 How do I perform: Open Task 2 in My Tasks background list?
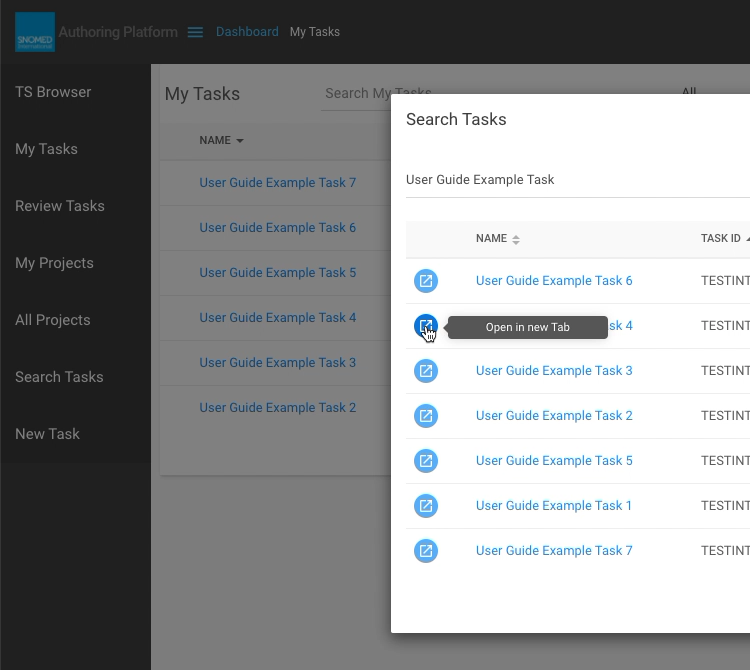click(x=277, y=407)
